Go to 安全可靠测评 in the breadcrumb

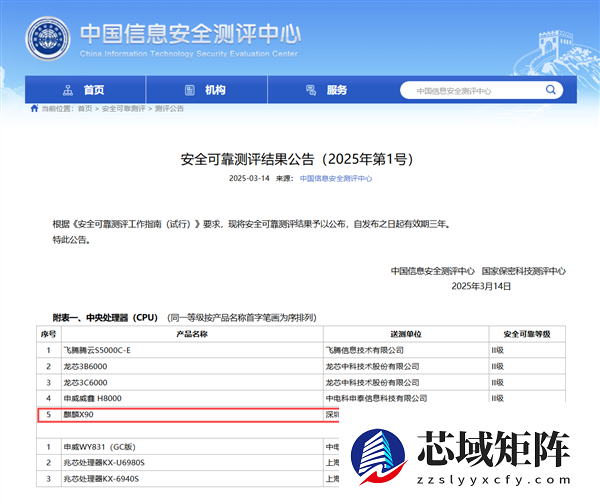tap(122, 108)
